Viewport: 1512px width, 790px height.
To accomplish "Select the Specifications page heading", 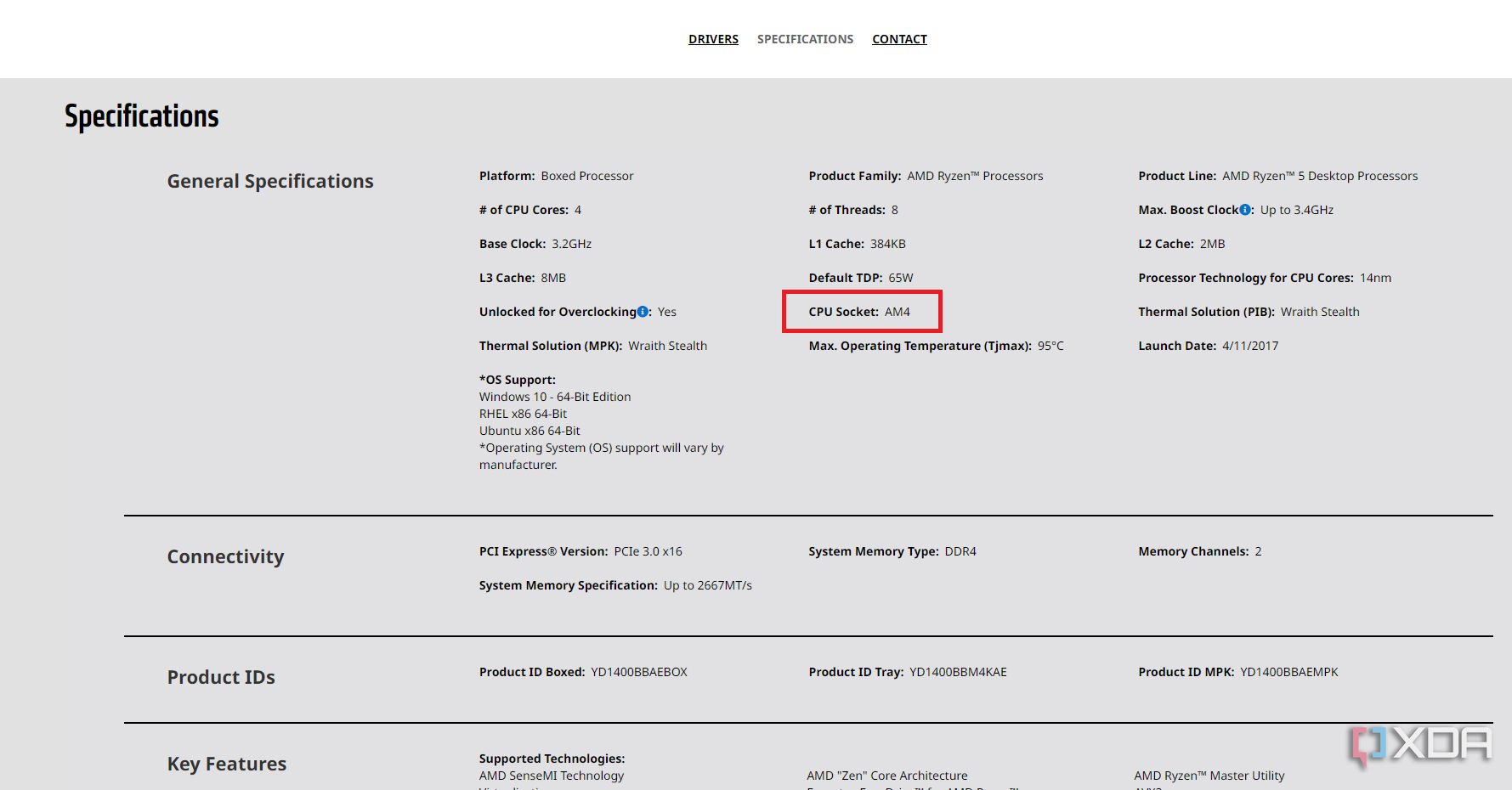I will click(142, 116).
